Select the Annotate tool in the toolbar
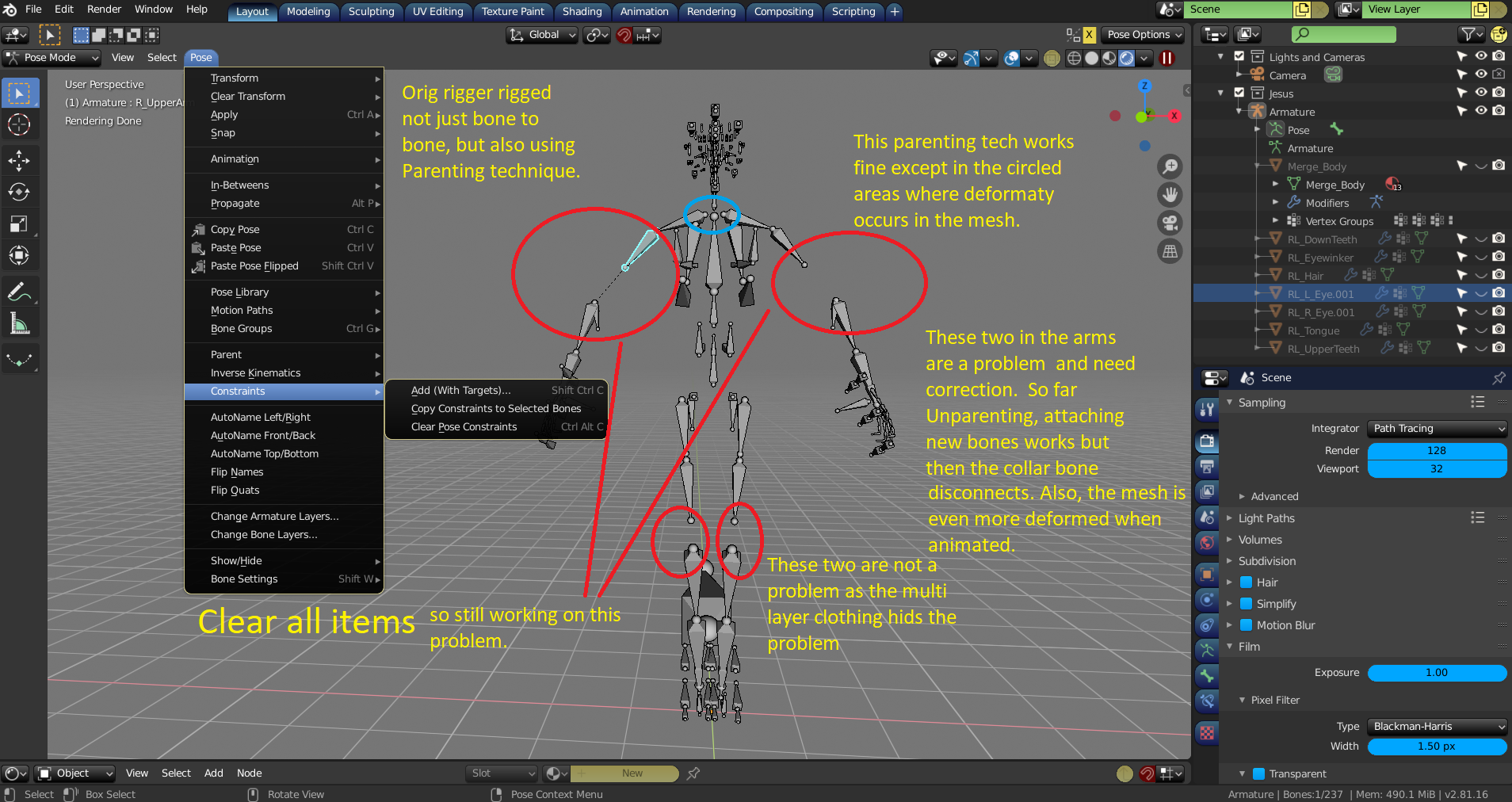Image resolution: width=1512 pixels, height=802 pixels. pyautogui.click(x=21, y=291)
